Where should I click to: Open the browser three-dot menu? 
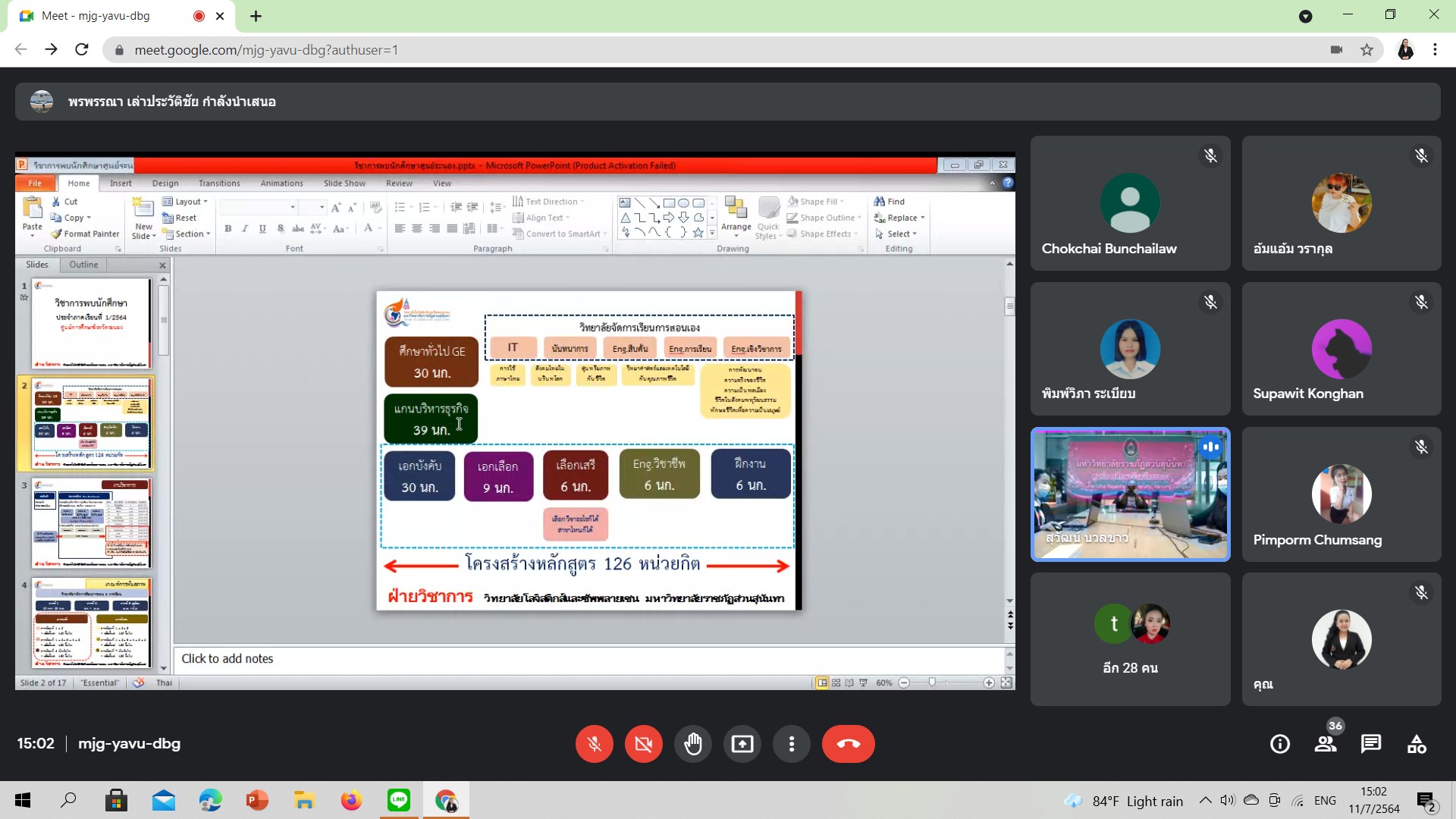[1435, 50]
